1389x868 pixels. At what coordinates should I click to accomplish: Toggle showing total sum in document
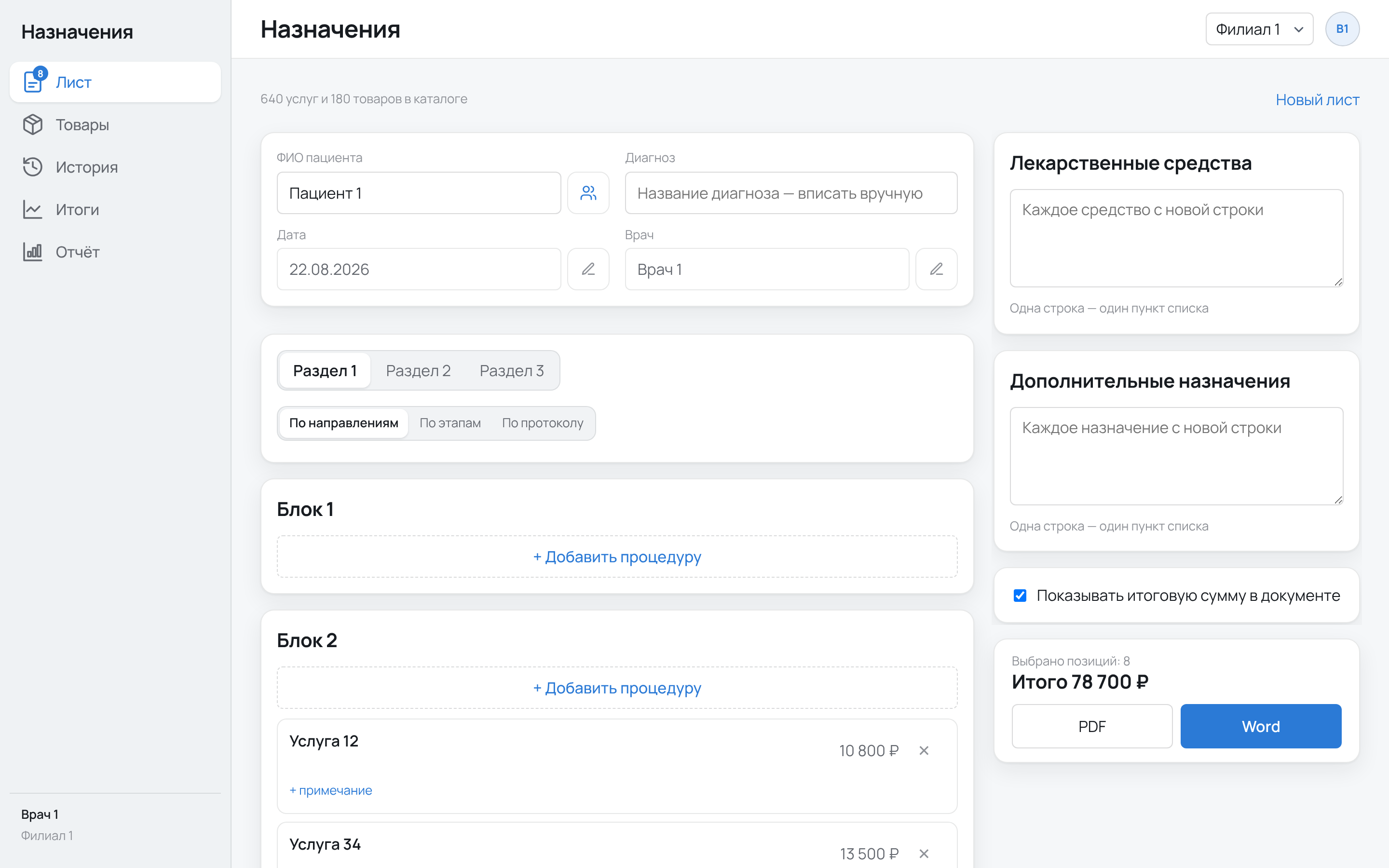click(1020, 596)
